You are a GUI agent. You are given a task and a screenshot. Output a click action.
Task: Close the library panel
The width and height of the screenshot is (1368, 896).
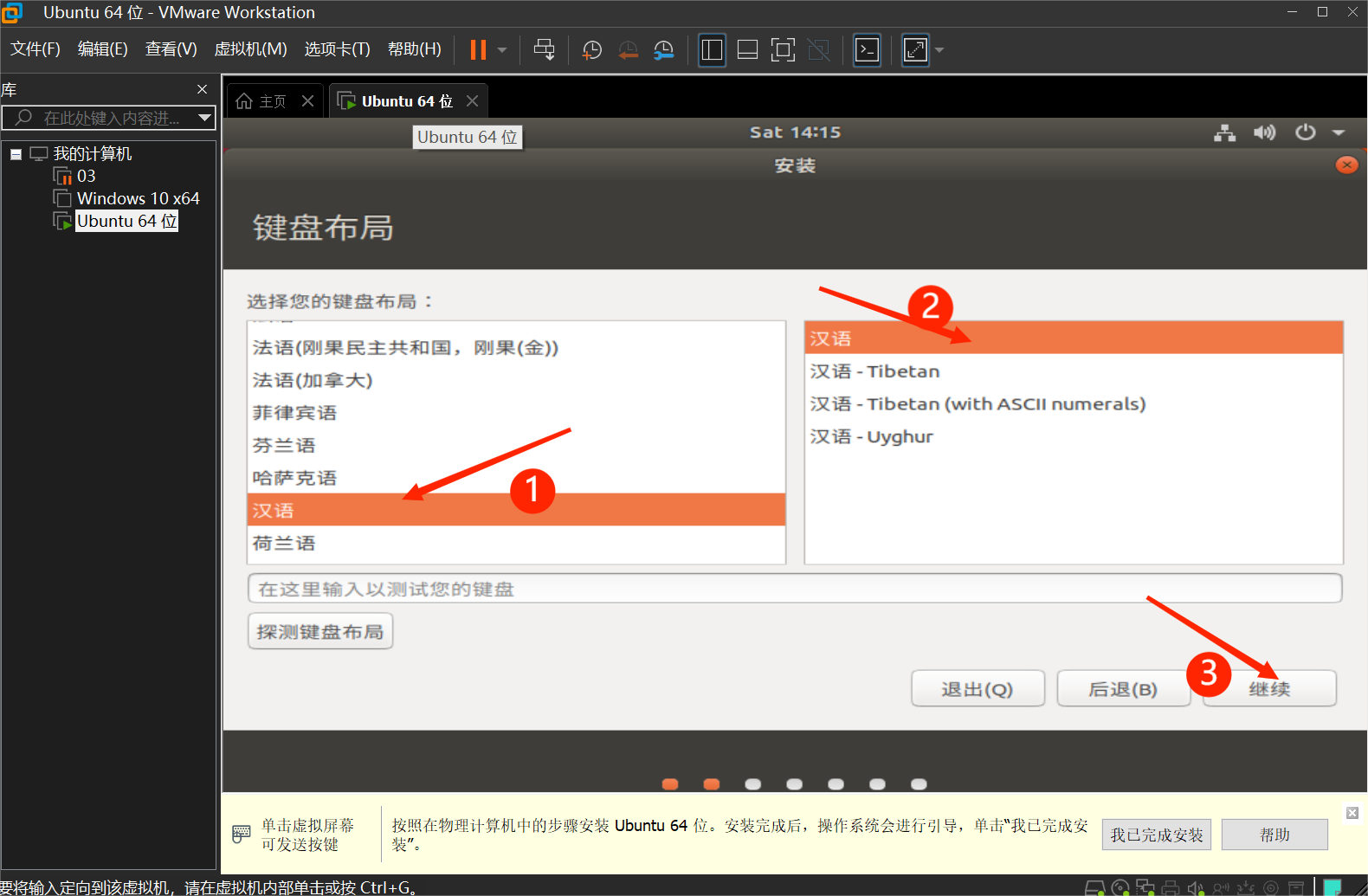point(202,89)
